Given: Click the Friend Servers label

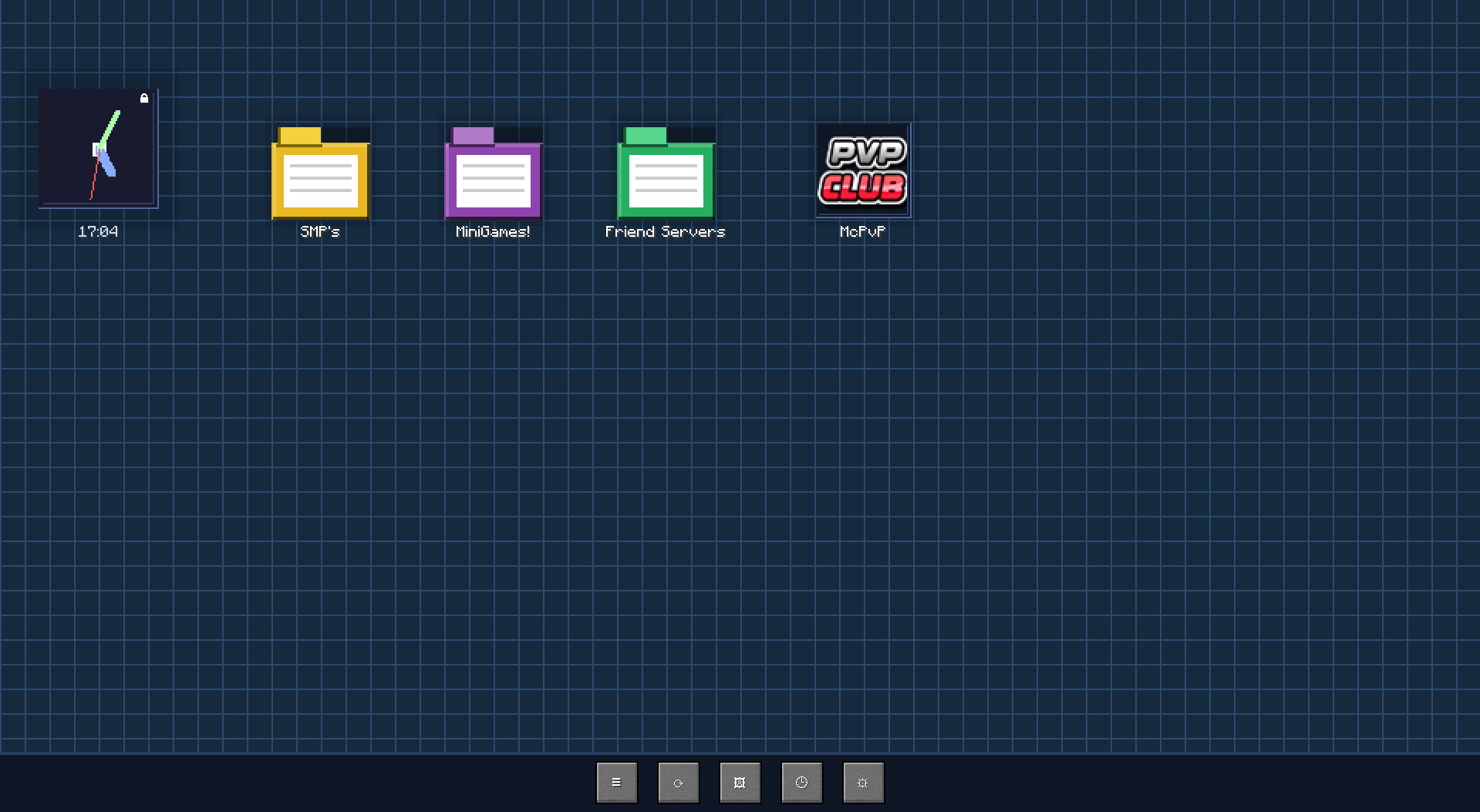Looking at the screenshot, I should point(666,231).
